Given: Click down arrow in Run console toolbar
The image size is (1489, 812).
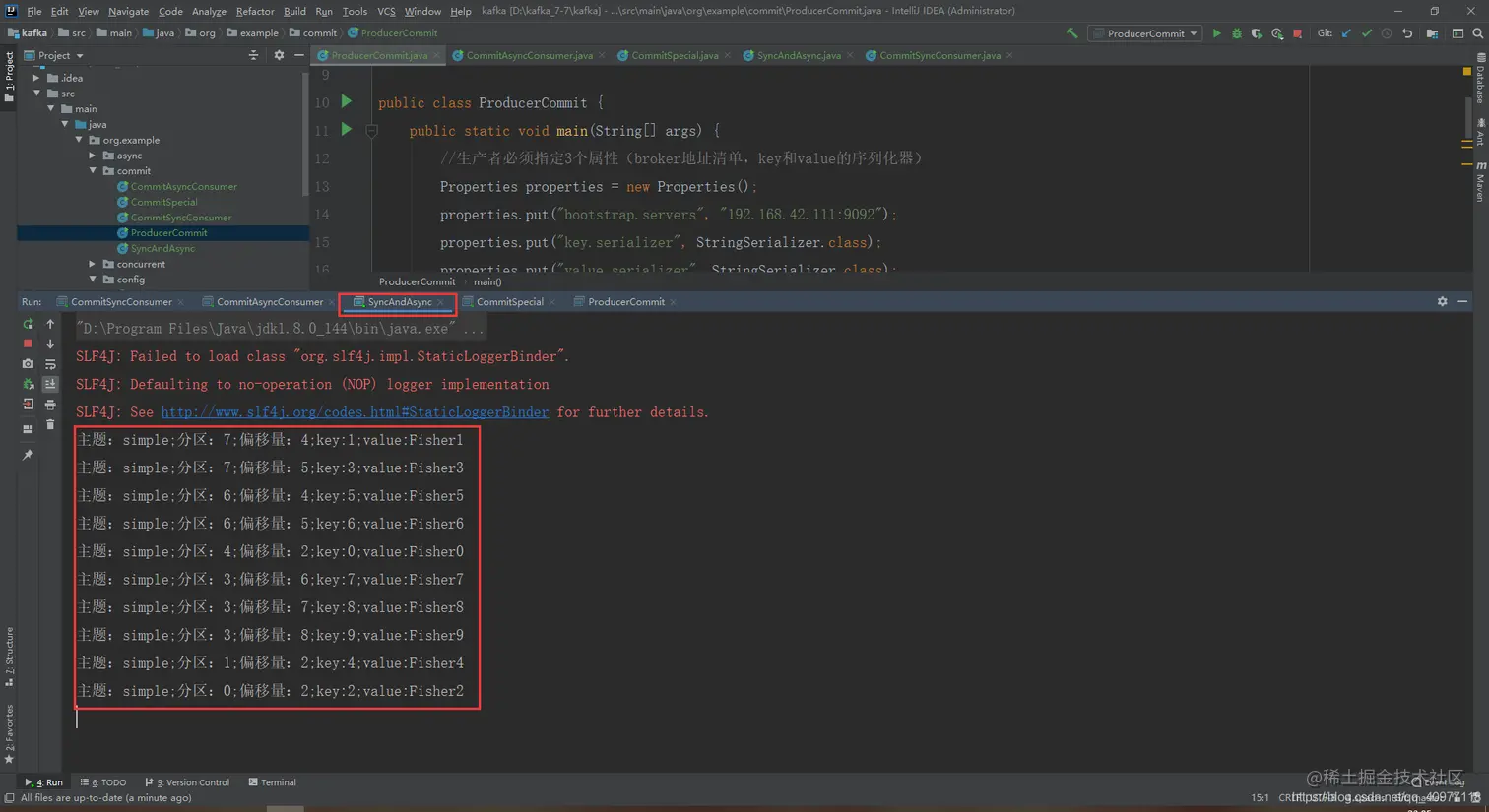Looking at the screenshot, I should point(50,344).
